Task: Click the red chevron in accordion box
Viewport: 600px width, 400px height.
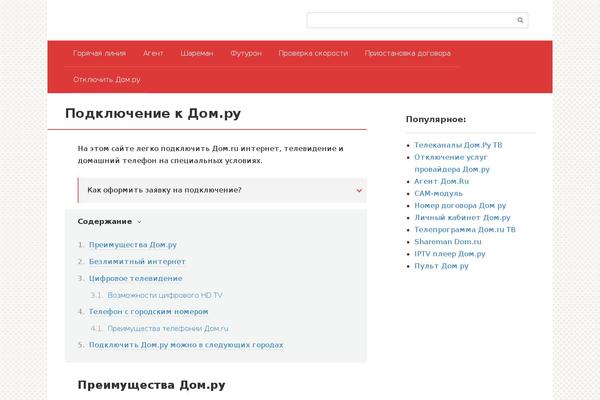Action: (x=359, y=190)
